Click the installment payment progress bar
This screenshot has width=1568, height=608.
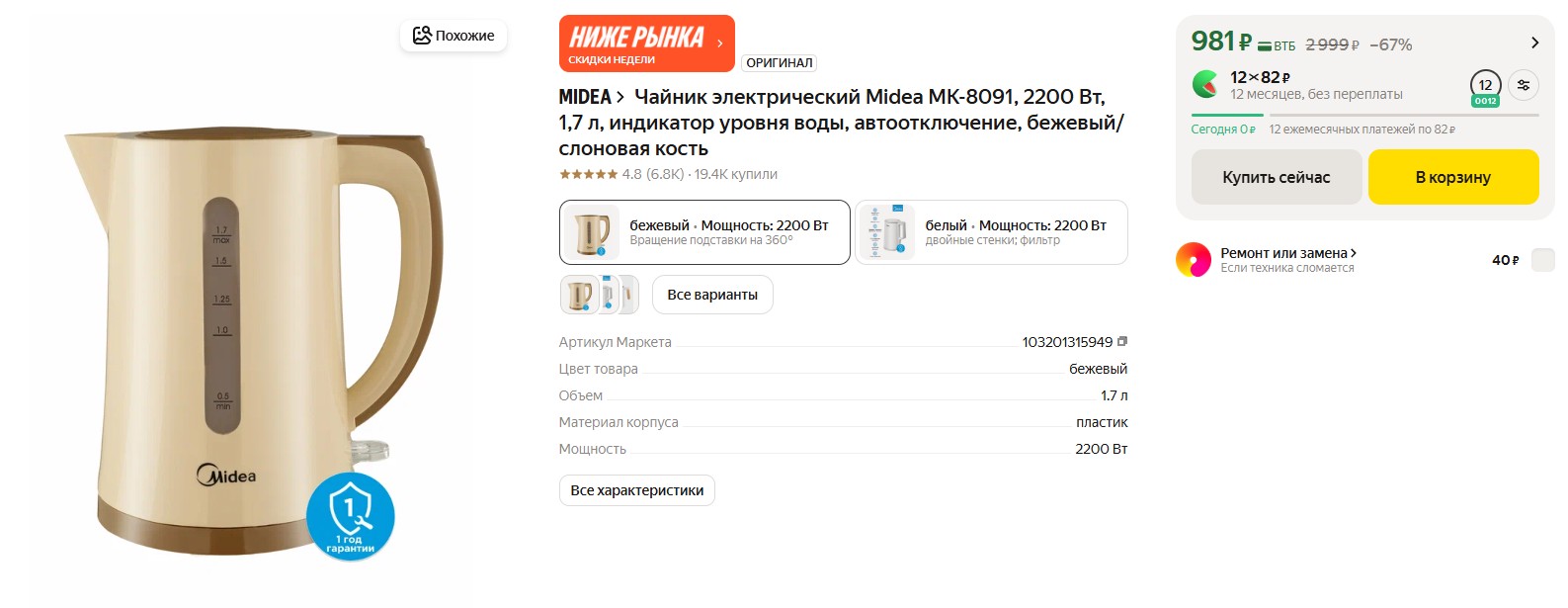(1364, 116)
